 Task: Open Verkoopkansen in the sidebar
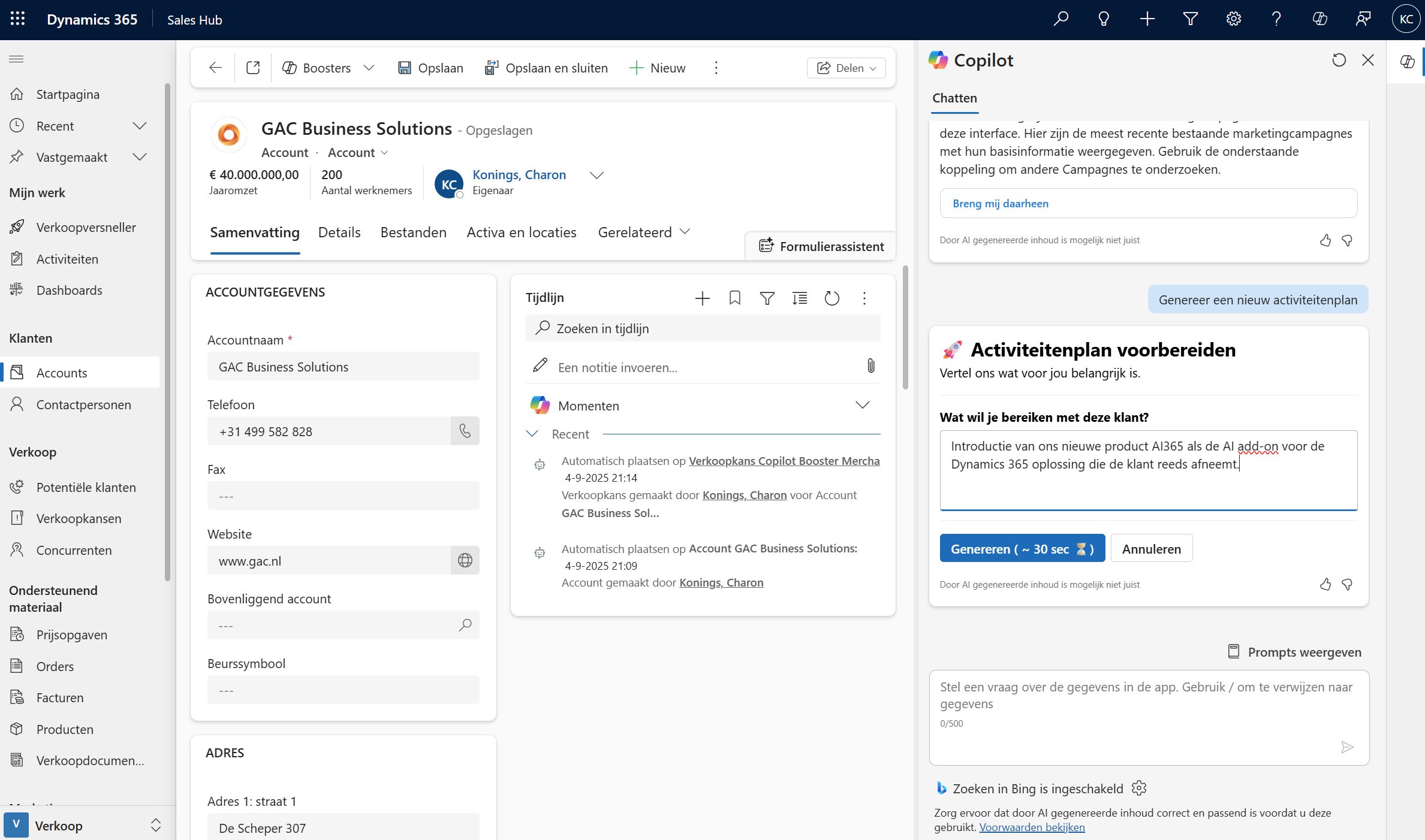click(x=79, y=518)
